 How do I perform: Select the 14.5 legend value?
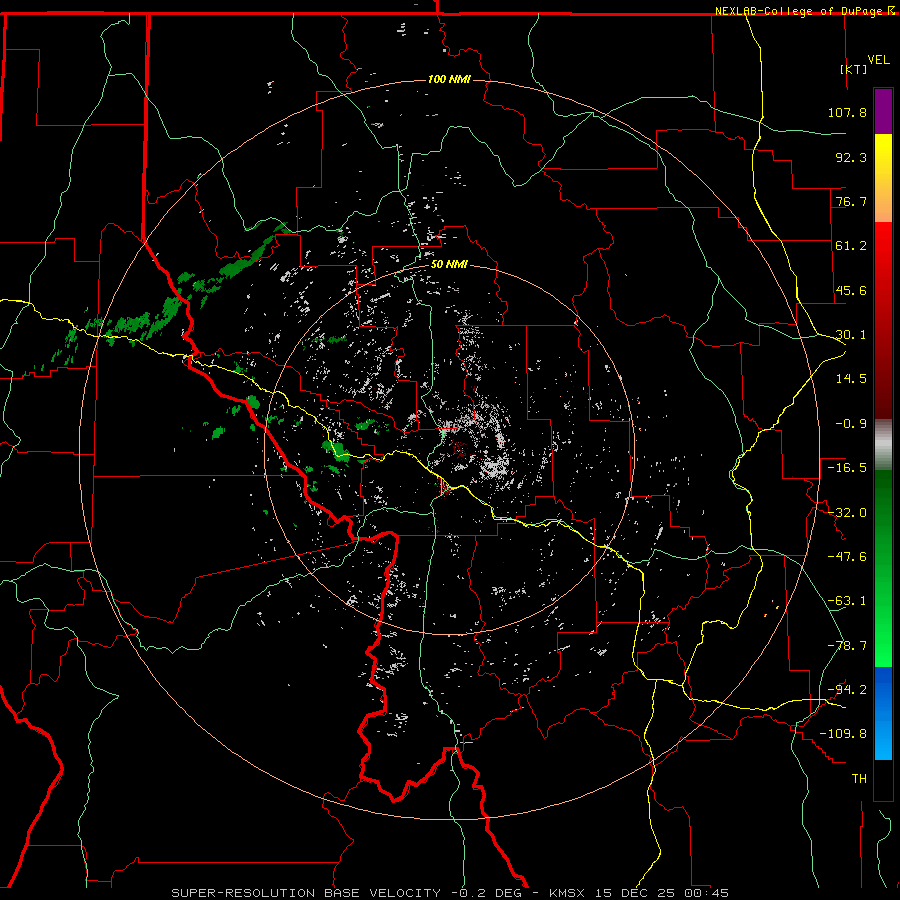851,379
